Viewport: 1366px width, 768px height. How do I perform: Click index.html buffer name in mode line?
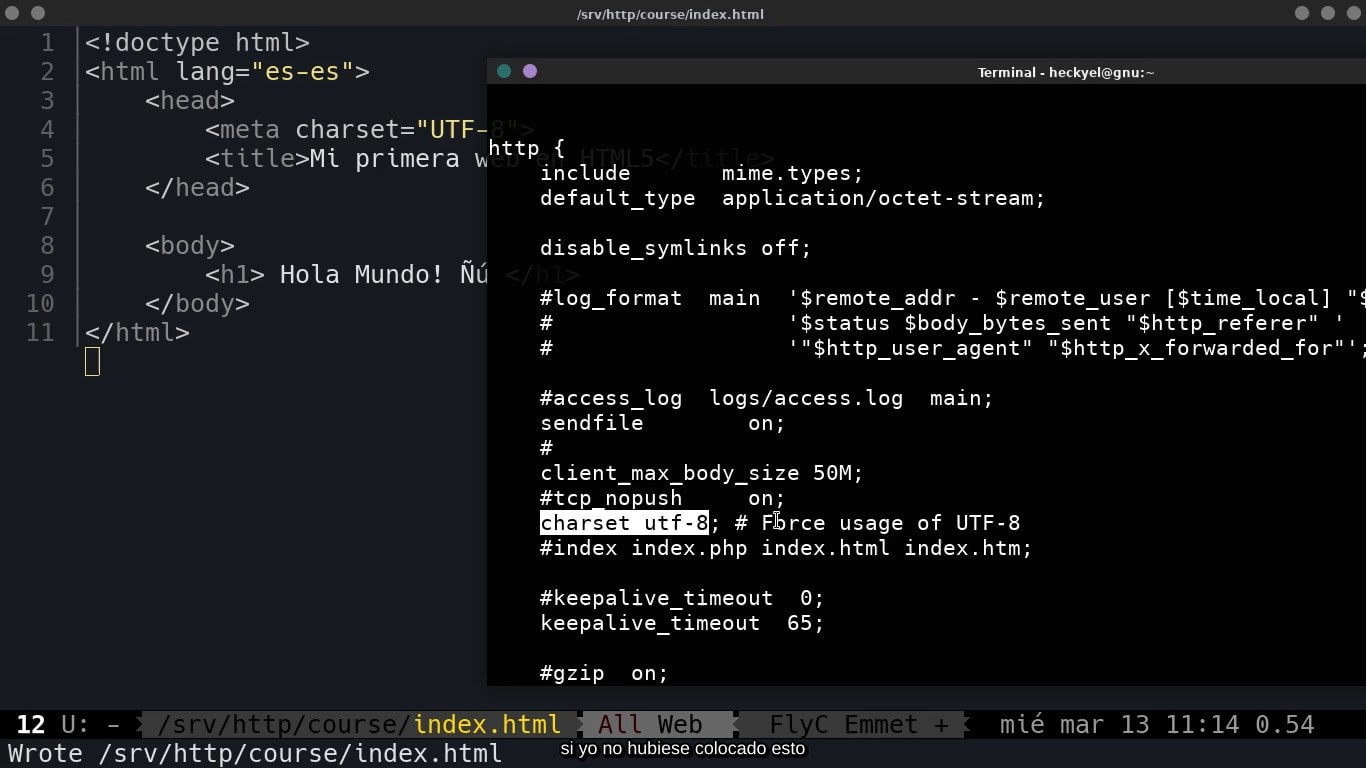coord(487,724)
